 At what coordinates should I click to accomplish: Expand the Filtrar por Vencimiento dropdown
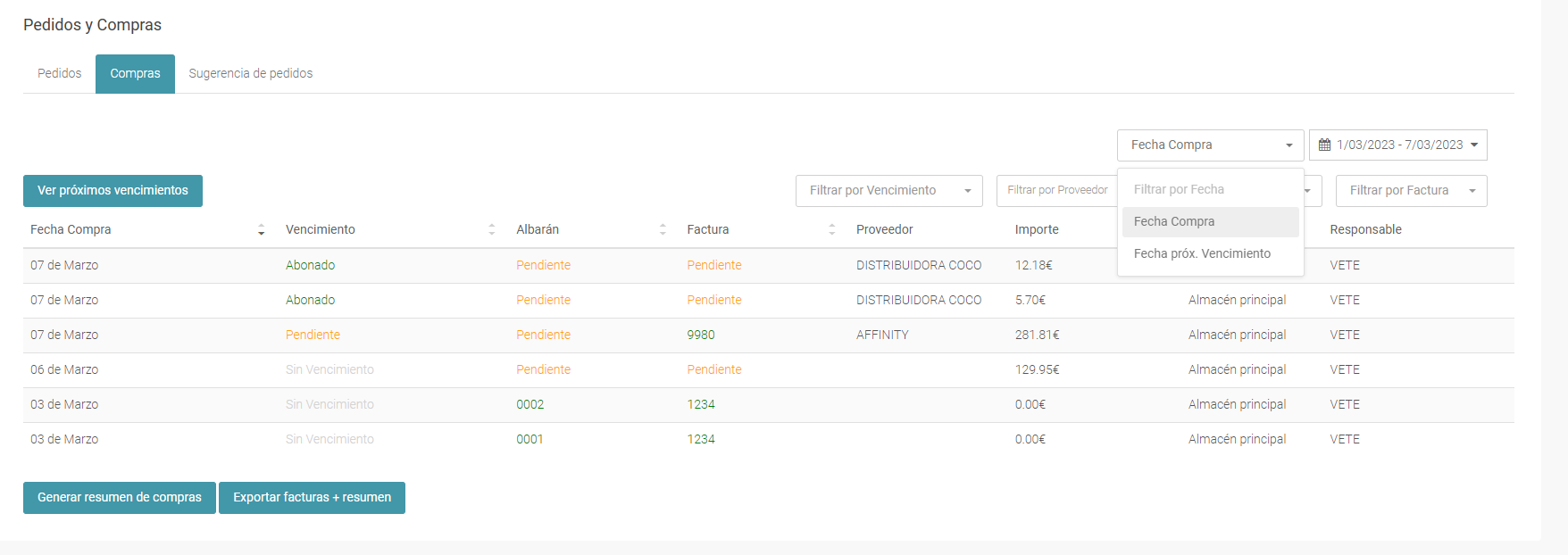tap(888, 191)
